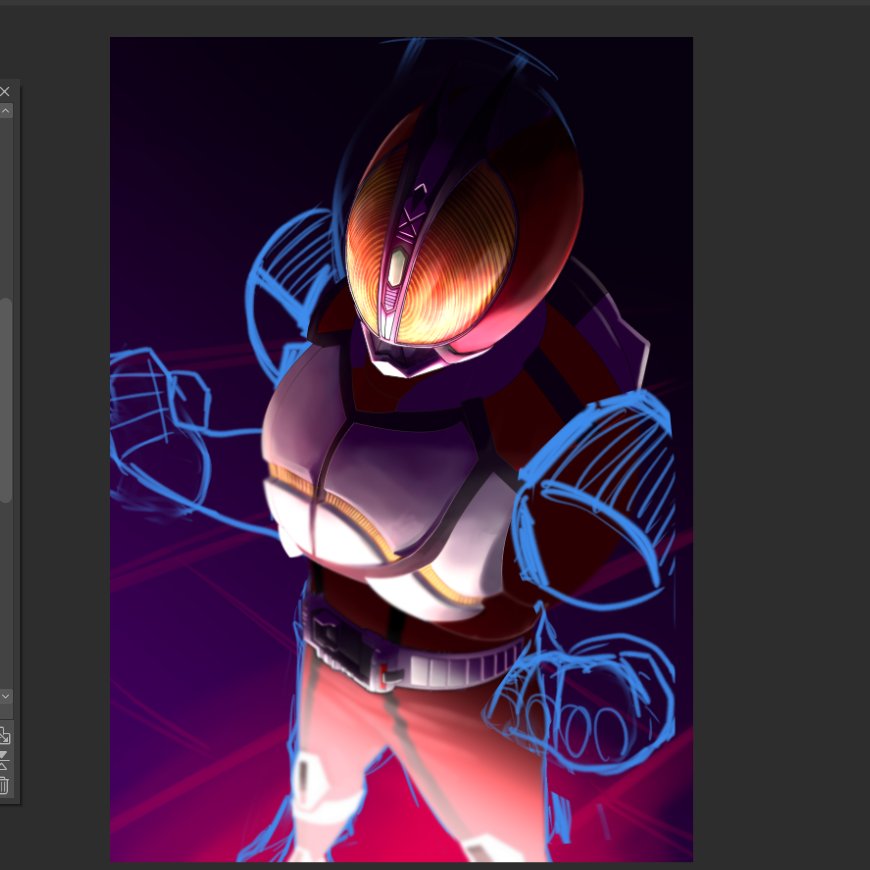Image resolution: width=870 pixels, height=870 pixels.
Task: Click the panel's scroll-up arrow button
Action: [x=6, y=111]
